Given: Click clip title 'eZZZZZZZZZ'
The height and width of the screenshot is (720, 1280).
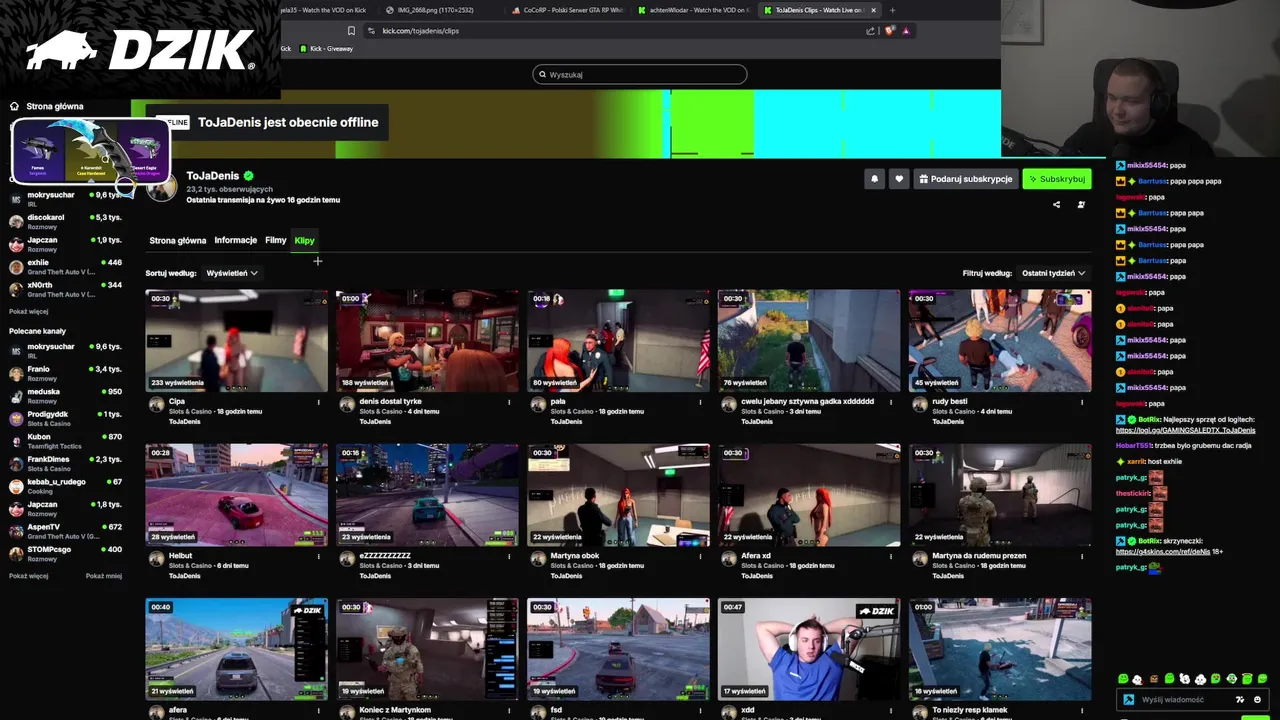Looking at the screenshot, I should click(x=385, y=556).
